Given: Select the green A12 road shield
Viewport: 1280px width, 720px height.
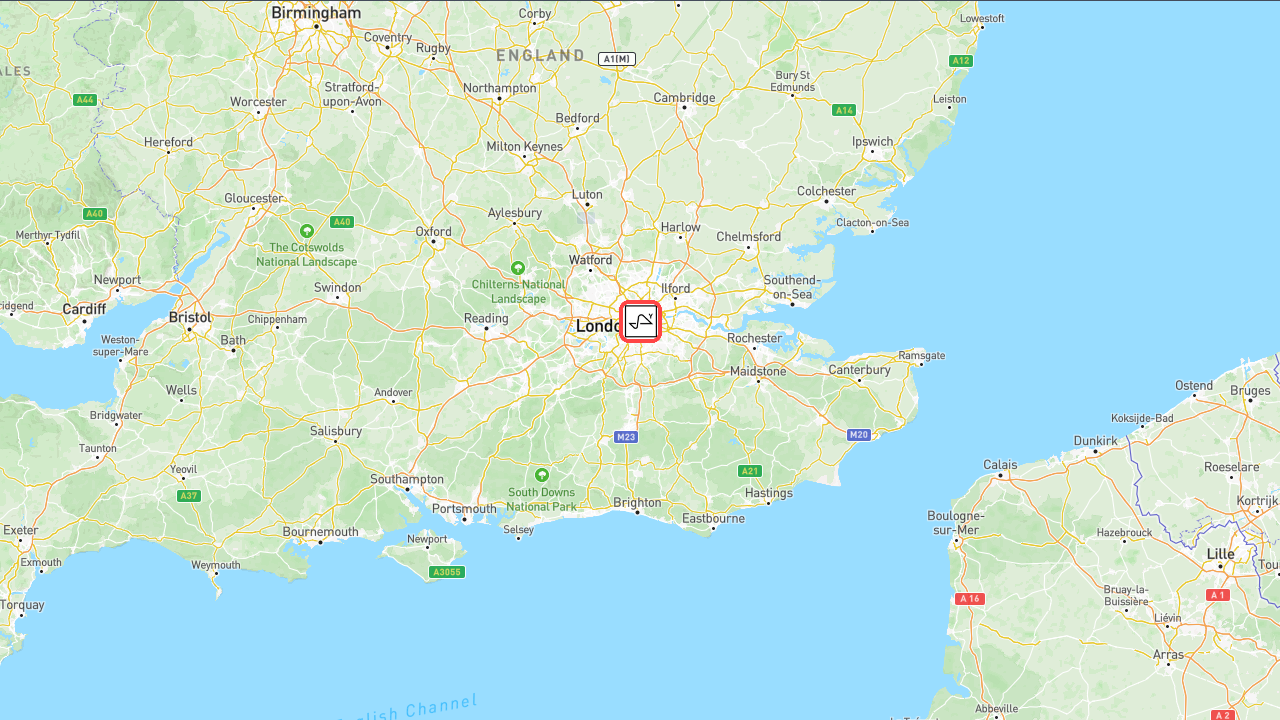Looking at the screenshot, I should point(961,61).
